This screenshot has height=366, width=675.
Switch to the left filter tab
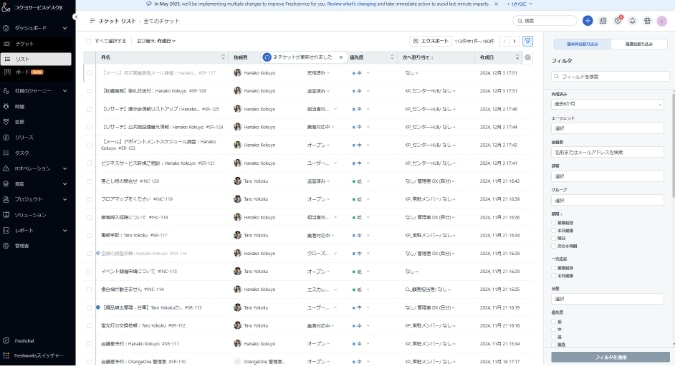(x=582, y=44)
